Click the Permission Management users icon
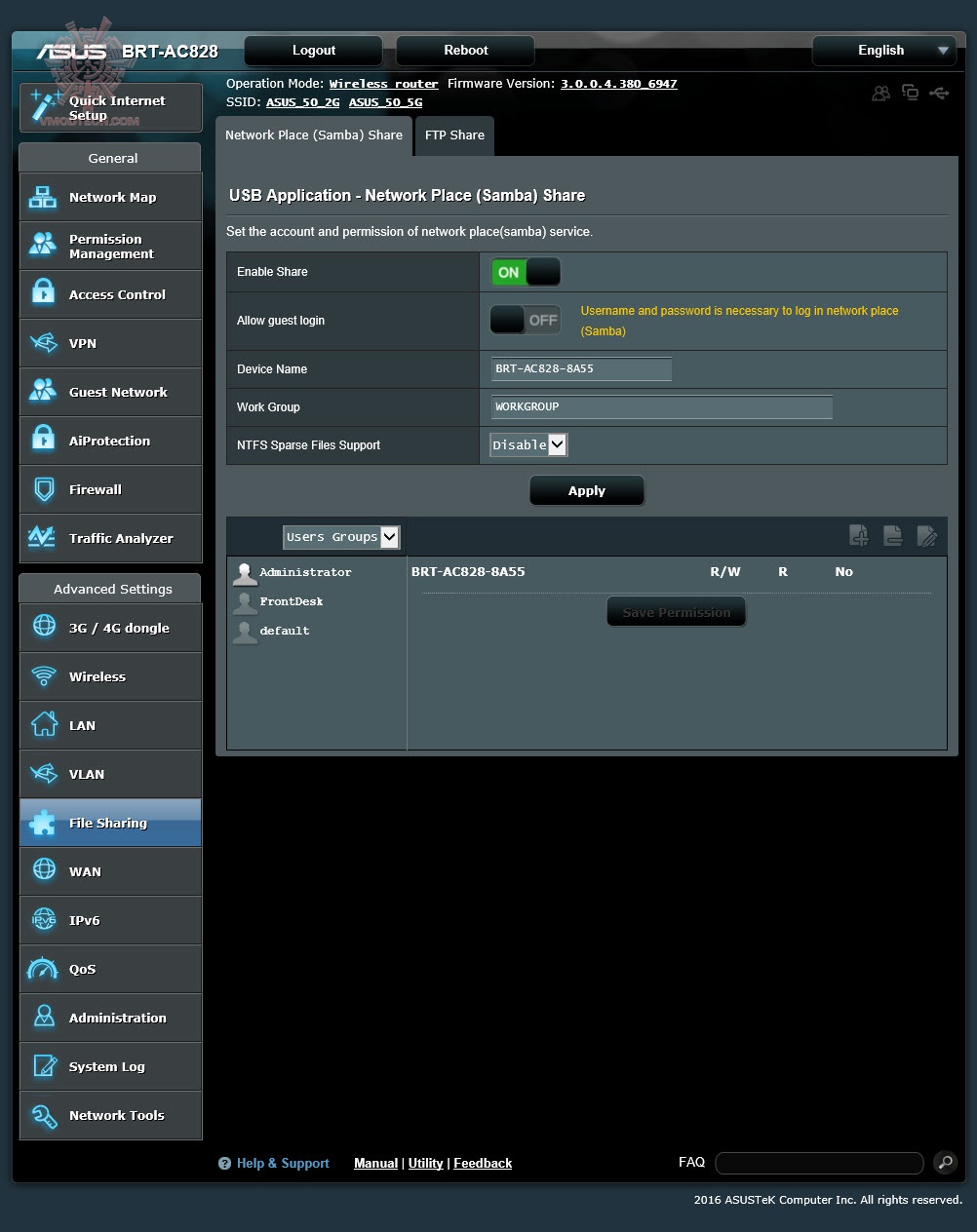 43,246
